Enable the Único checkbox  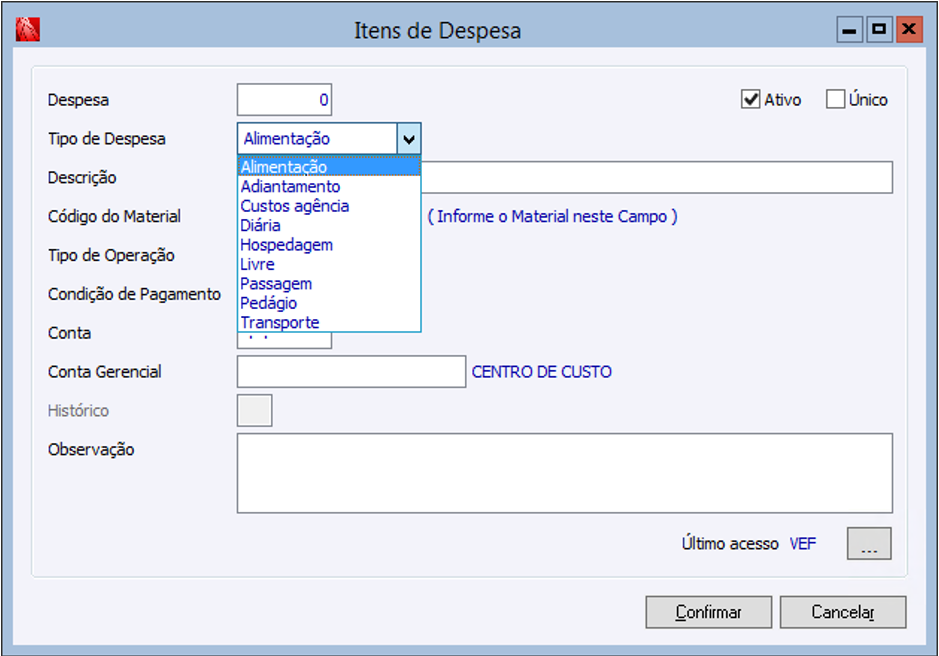click(x=836, y=100)
